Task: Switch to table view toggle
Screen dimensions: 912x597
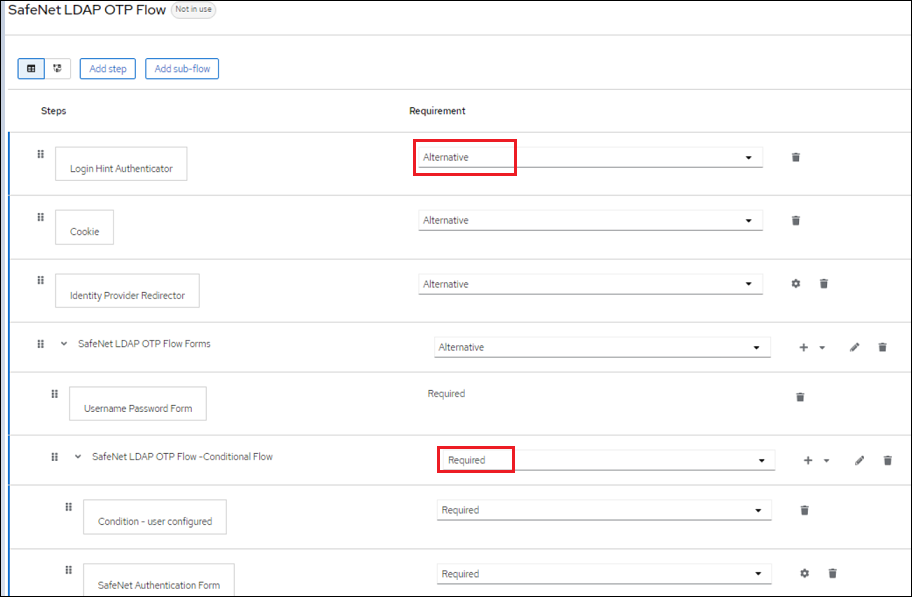Action: click(x=31, y=69)
